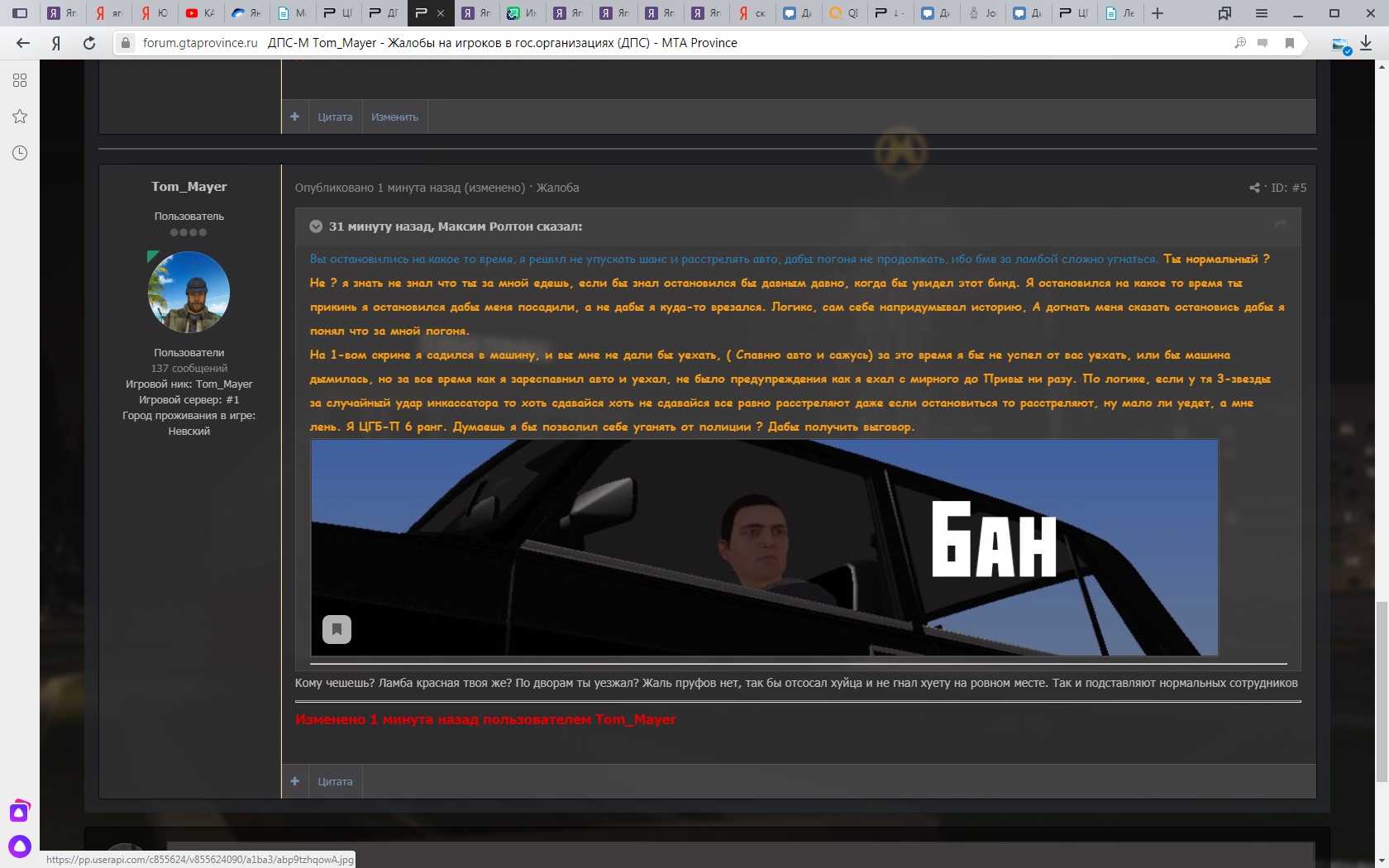The width and height of the screenshot is (1389, 868).
Task: Open favorites star icon in sidebar
Action: (x=20, y=117)
